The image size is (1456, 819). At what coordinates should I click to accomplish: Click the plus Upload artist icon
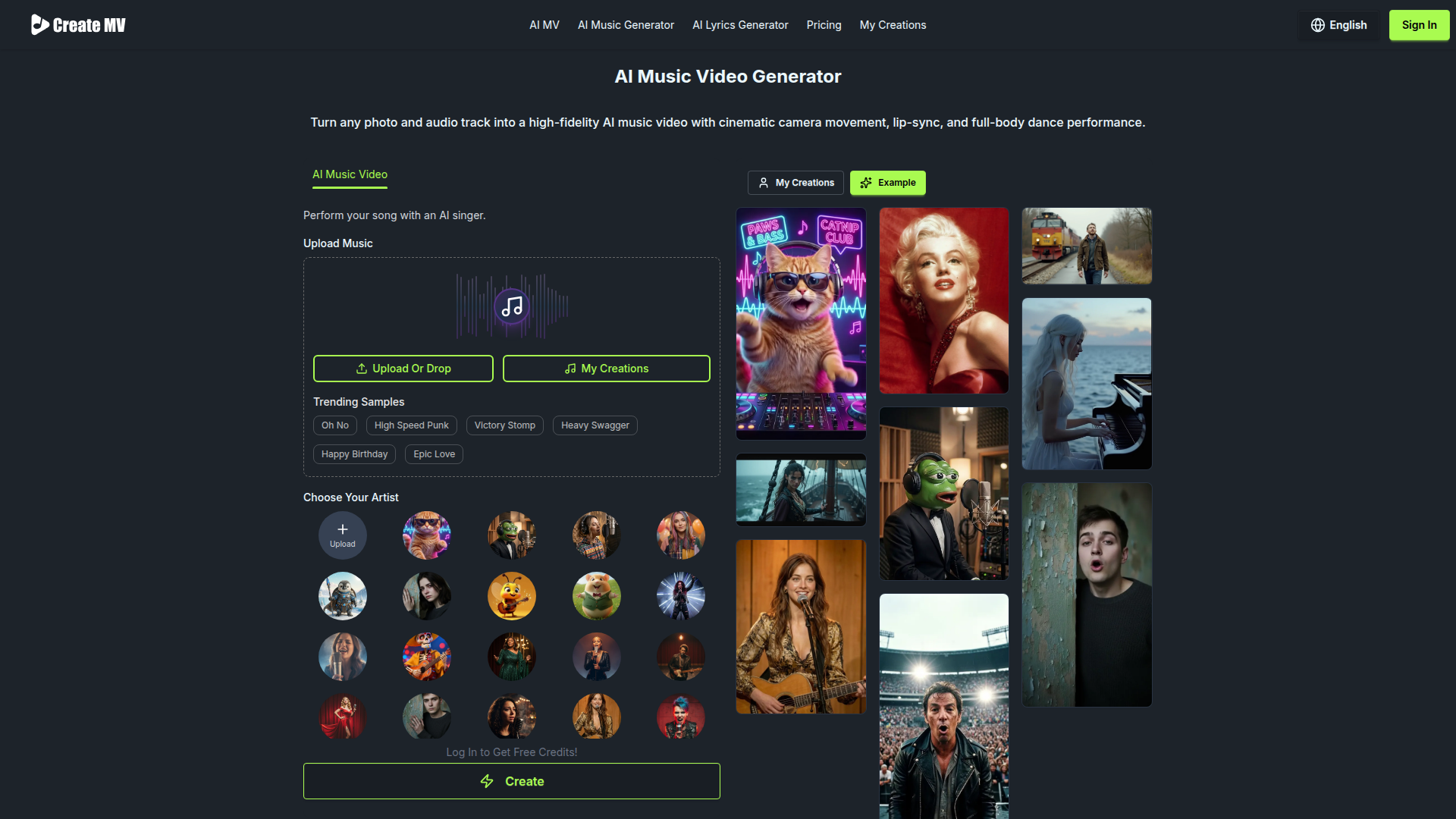(x=342, y=535)
